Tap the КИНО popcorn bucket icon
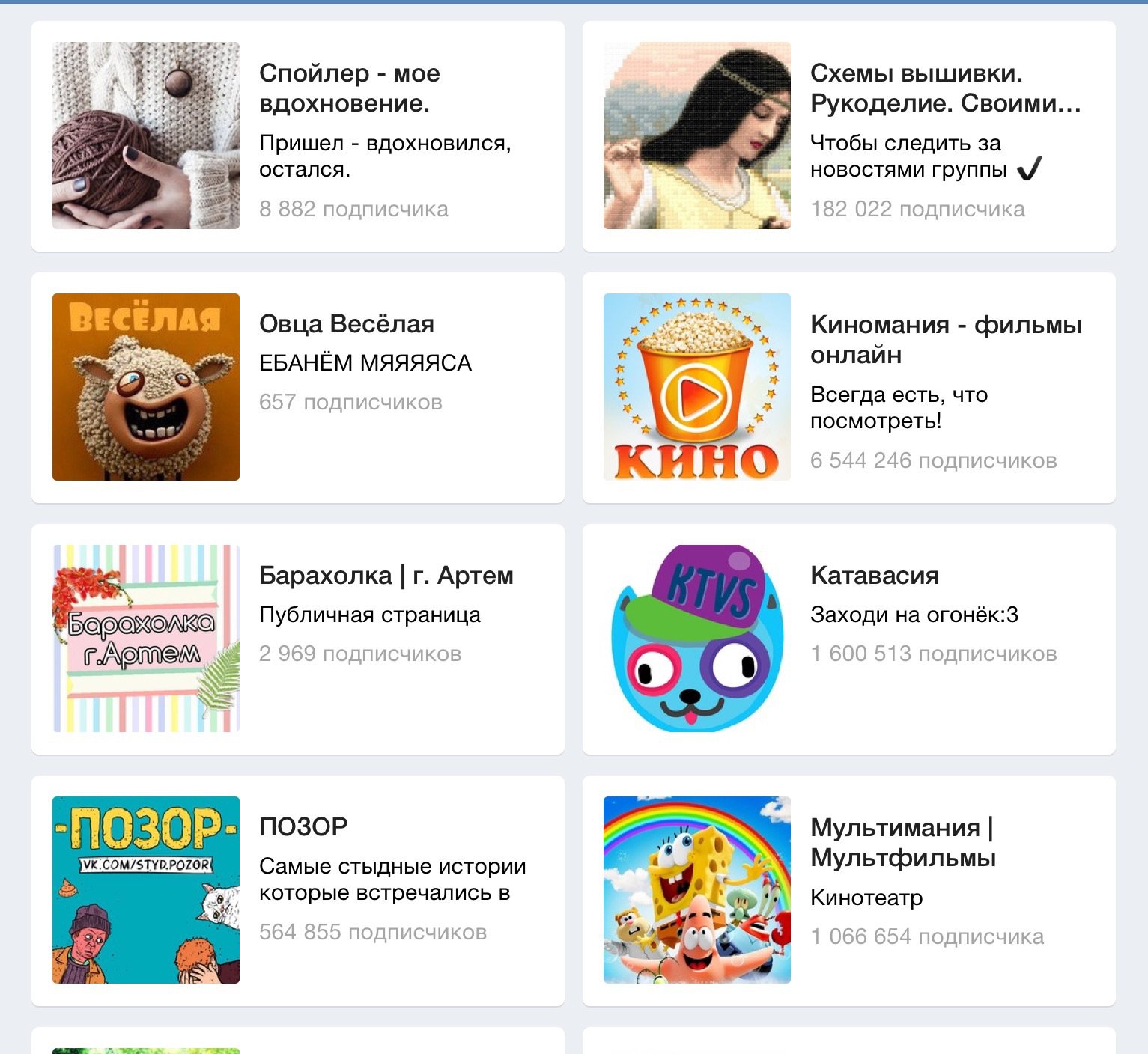 (x=697, y=387)
